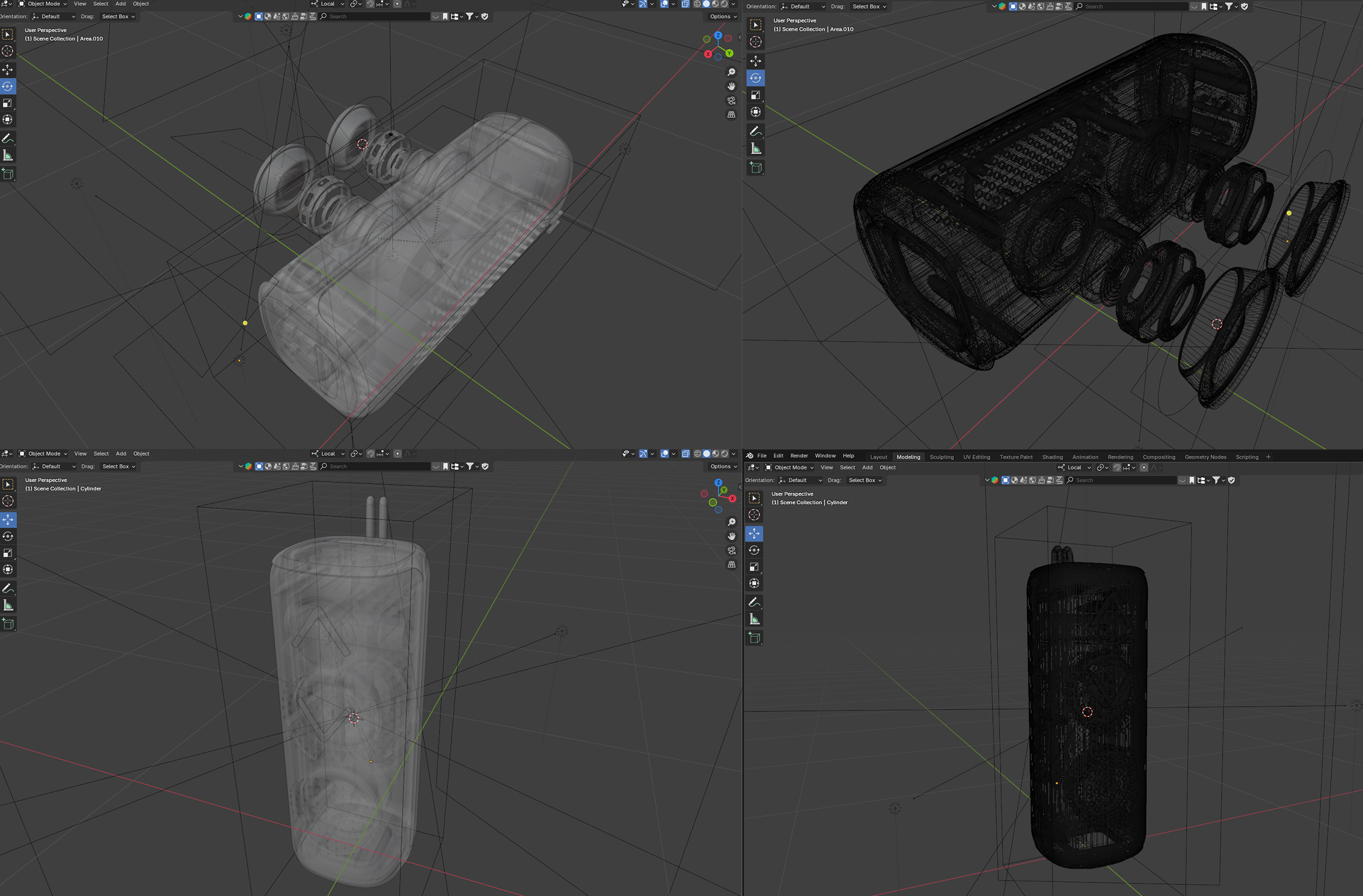Click the 3D cursor tool in top-right viewport
Image resolution: width=1363 pixels, height=896 pixels.
pos(756,42)
